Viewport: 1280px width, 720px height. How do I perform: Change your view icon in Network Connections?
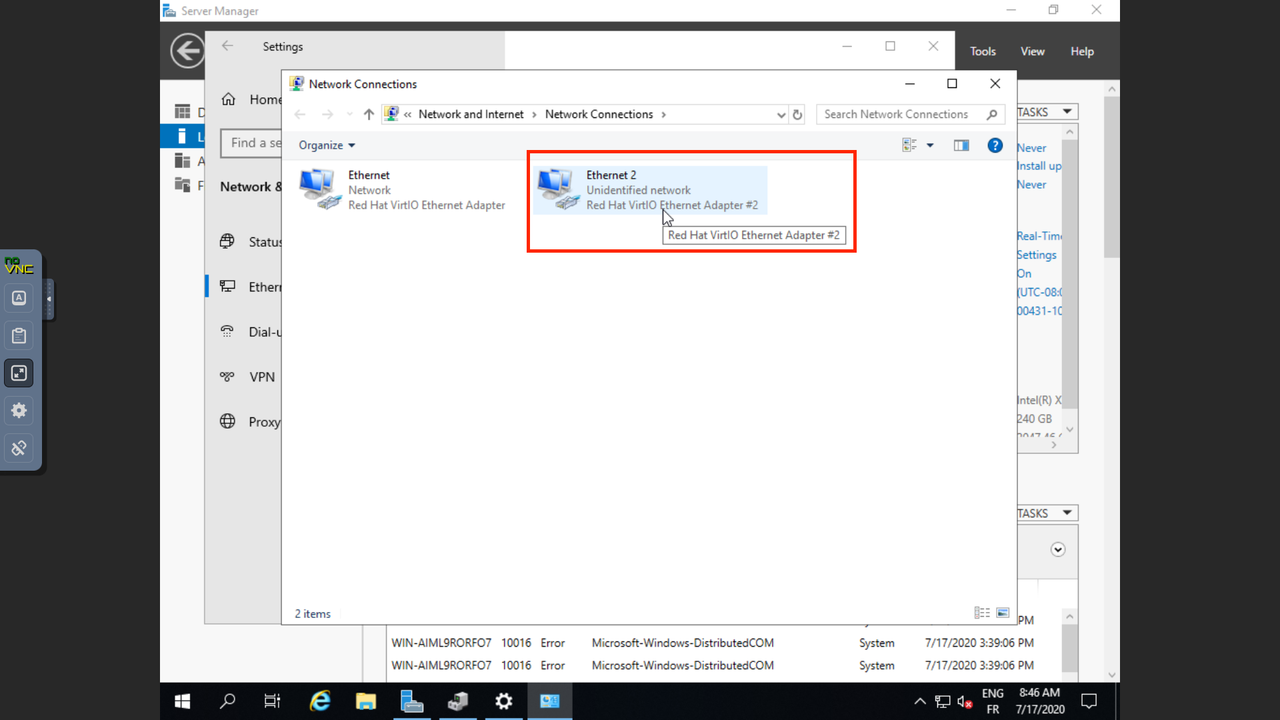[910, 145]
